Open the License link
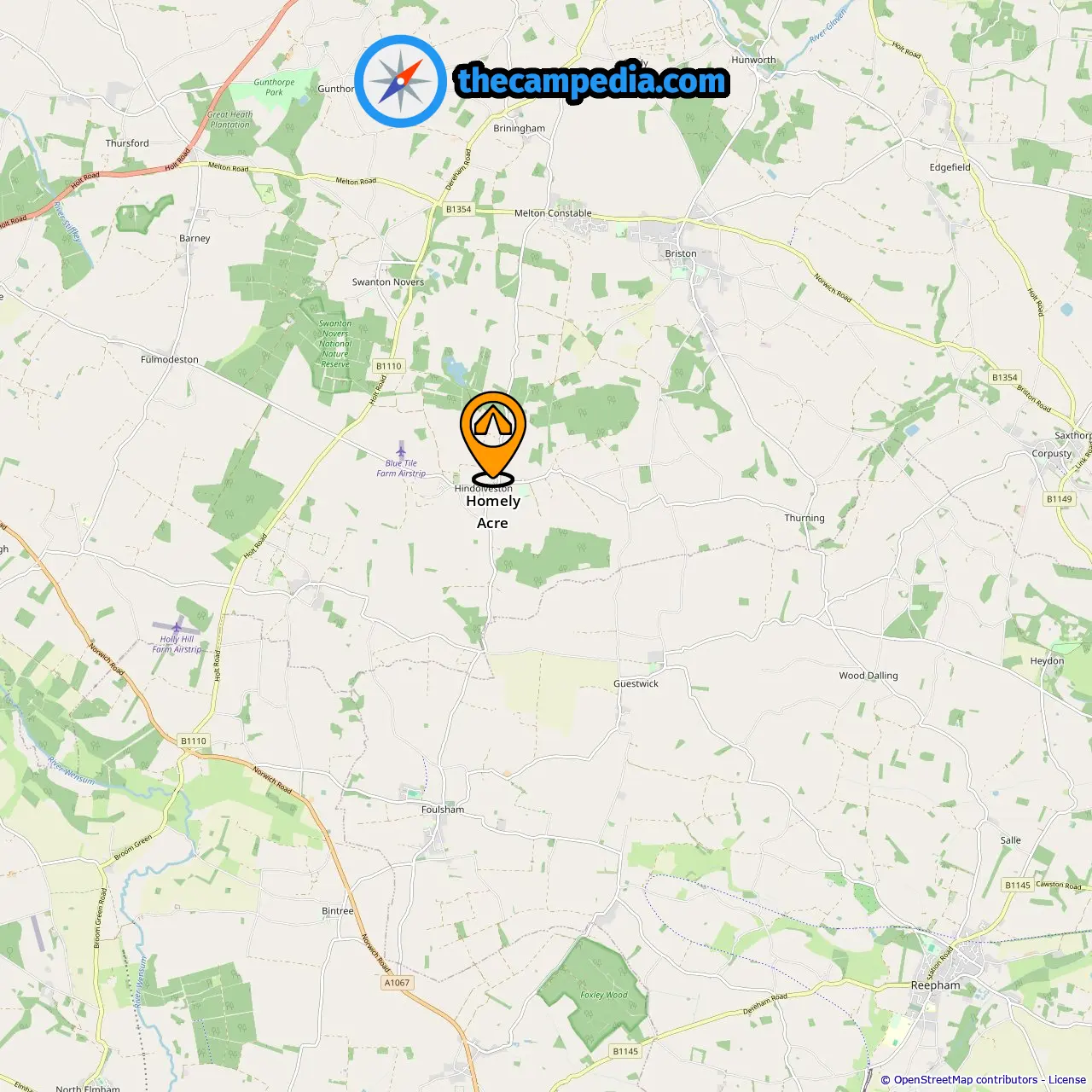The width and height of the screenshot is (1092, 1092). click(1067, 1079)
